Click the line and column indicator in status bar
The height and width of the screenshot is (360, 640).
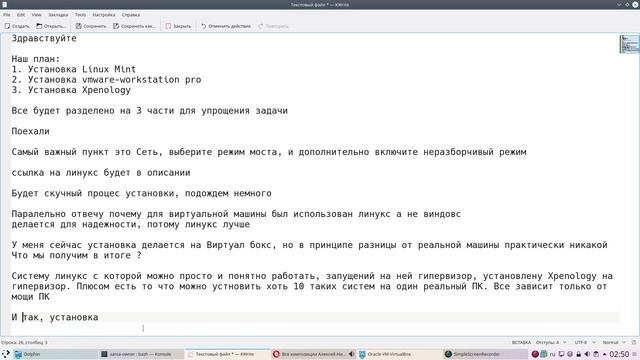[24, 342]
